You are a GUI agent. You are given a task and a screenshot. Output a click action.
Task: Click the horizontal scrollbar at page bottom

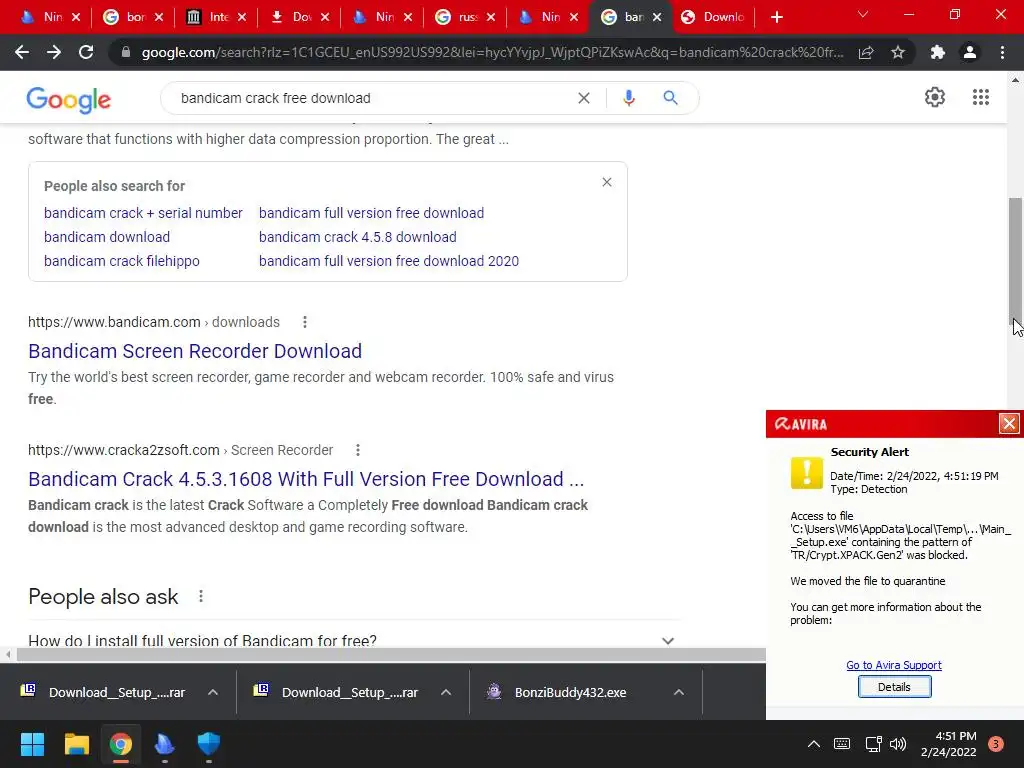point(391,654)
